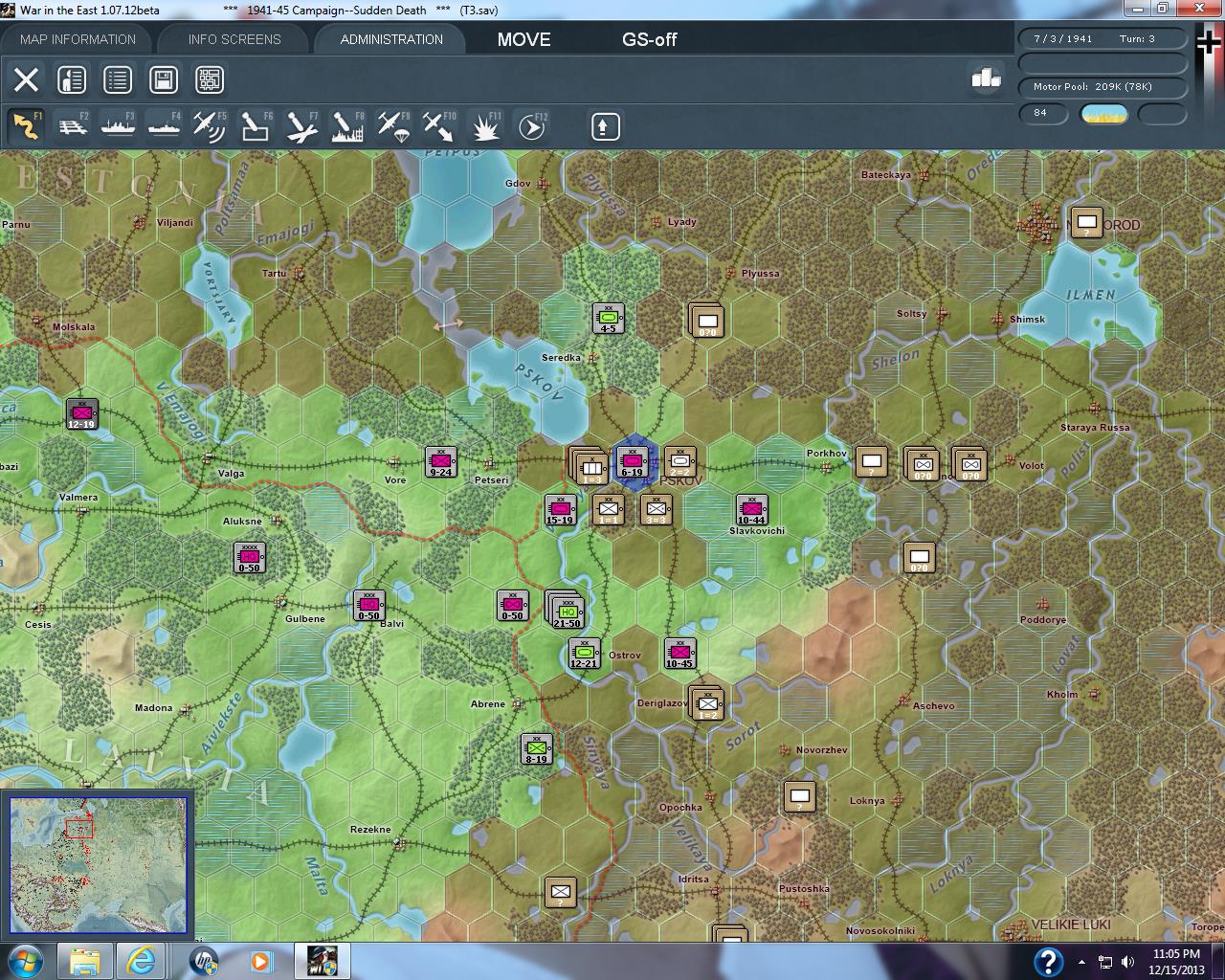Screen dimensions: 1225x980
Task: Select the Soviet unit near Loknya
Action: [x=799, y=797]
